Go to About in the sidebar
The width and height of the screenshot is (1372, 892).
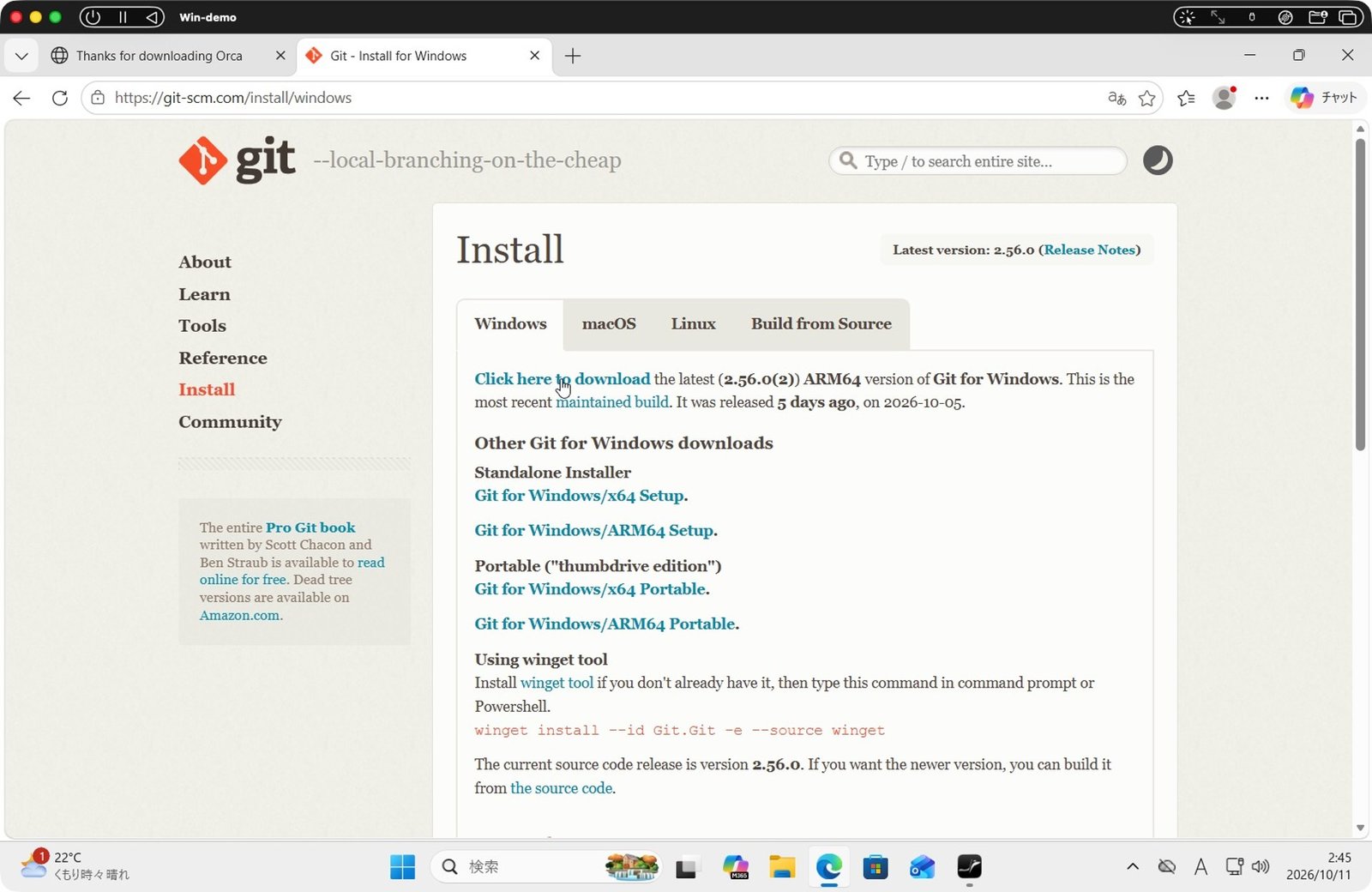[205, 262]
